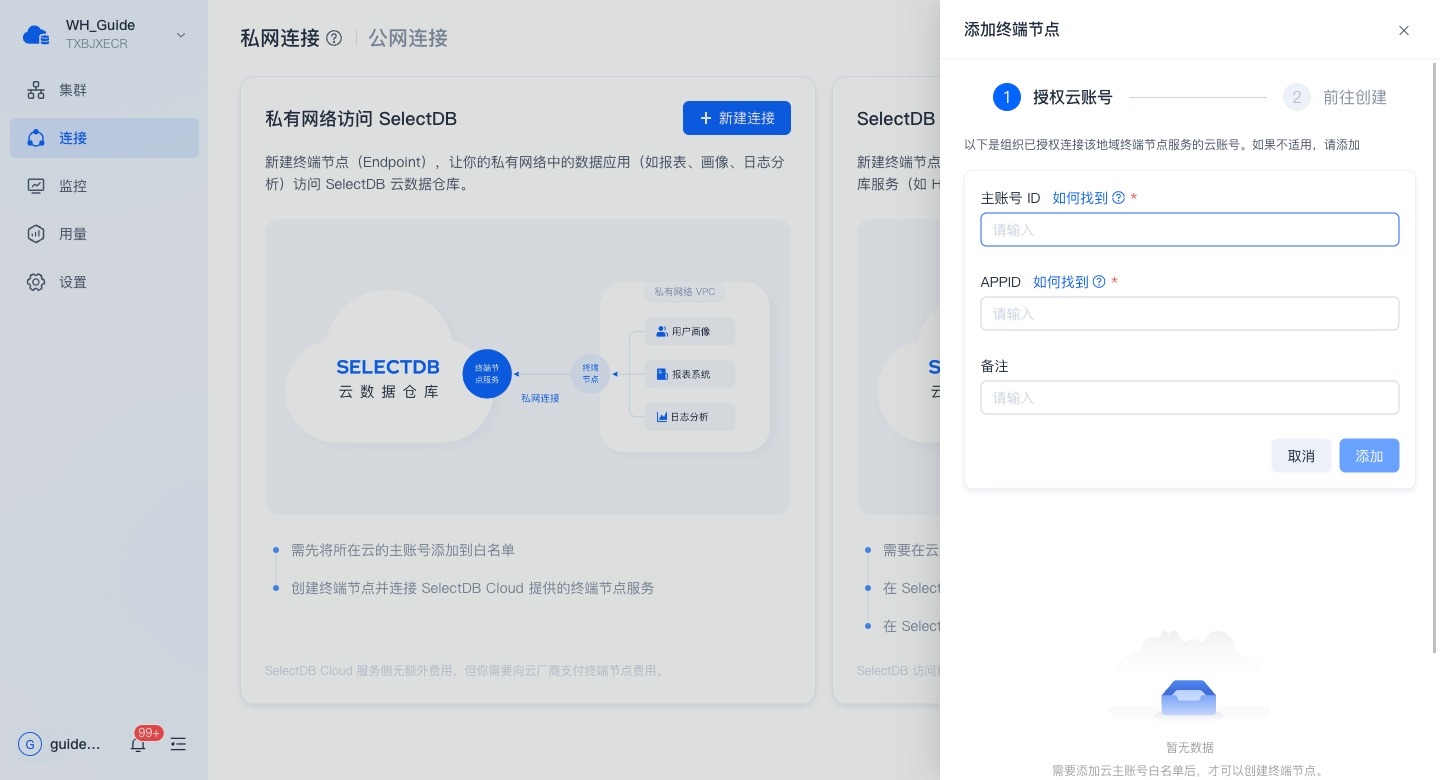Click help icon beside 主账号 ID 如何找到
The image size is (1440, 780).
pyautogui.click(x=1119, y=198)
